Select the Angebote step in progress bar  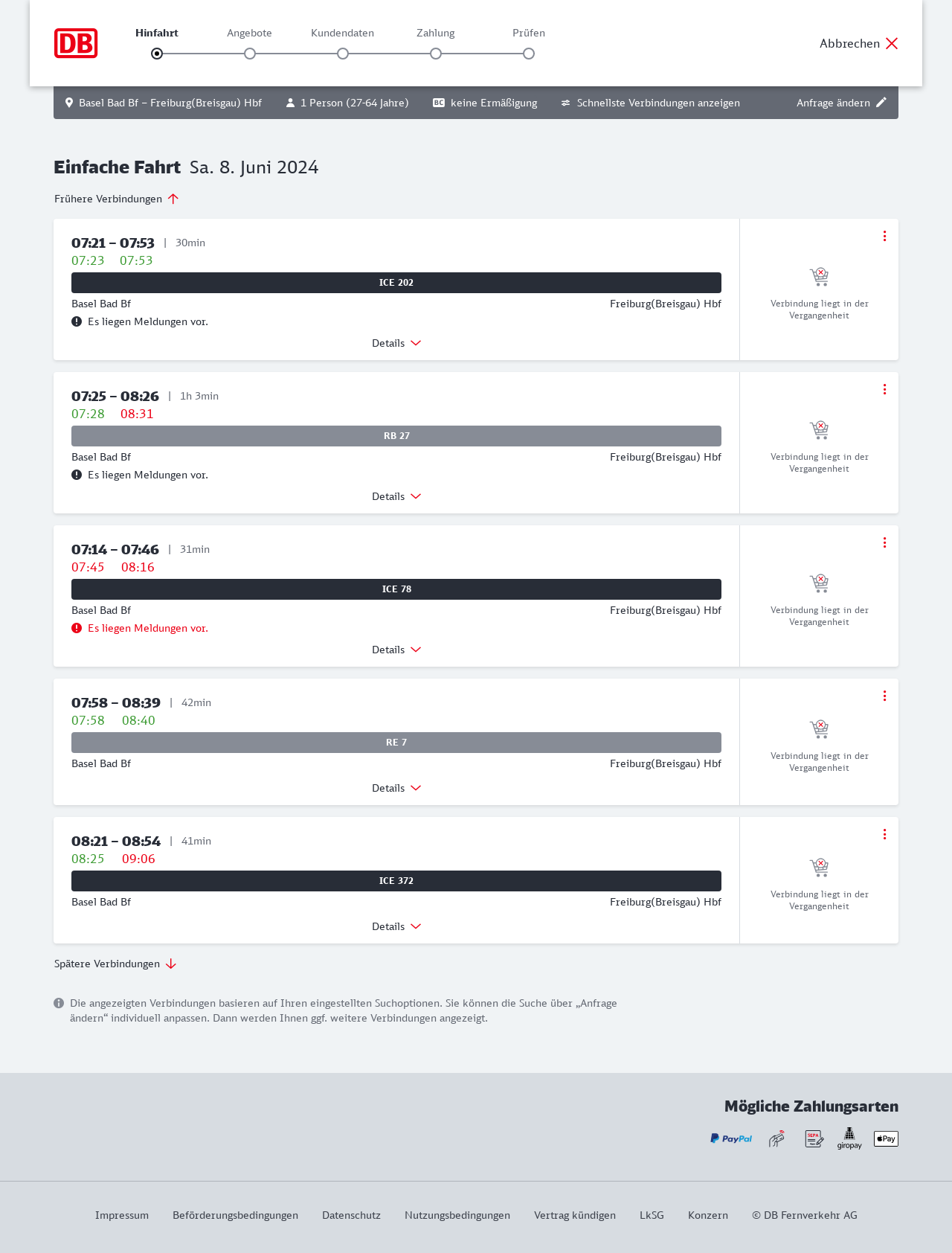[x=250, y=54]
